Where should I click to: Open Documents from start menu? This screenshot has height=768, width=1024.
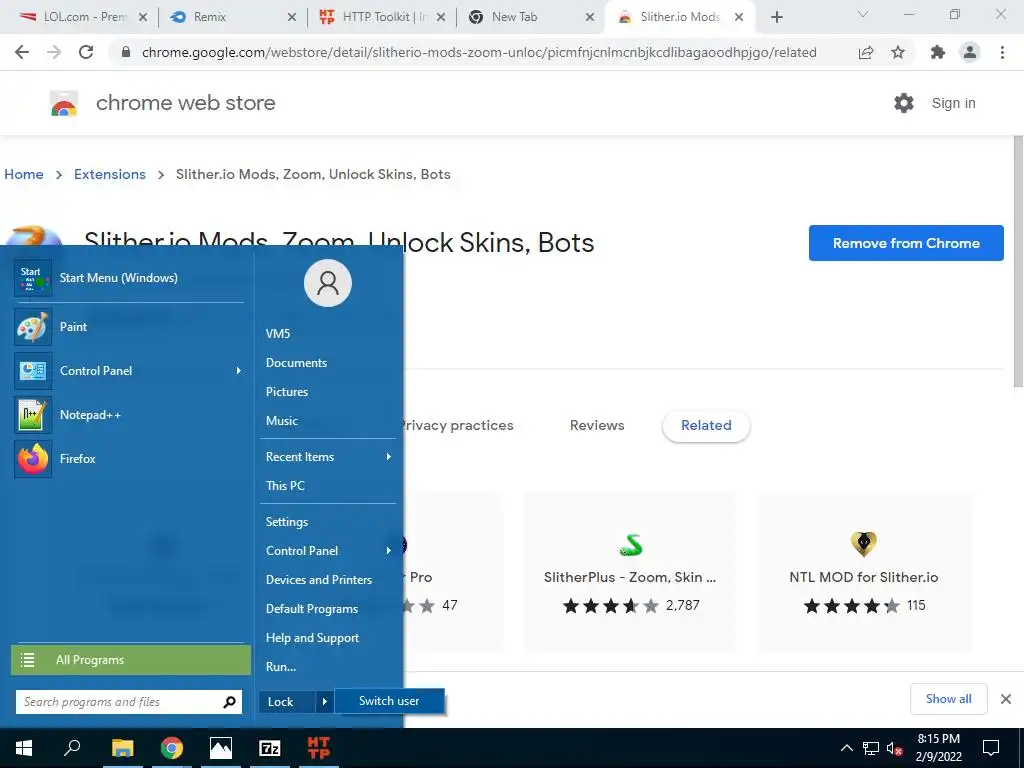[x=296, y=362]
